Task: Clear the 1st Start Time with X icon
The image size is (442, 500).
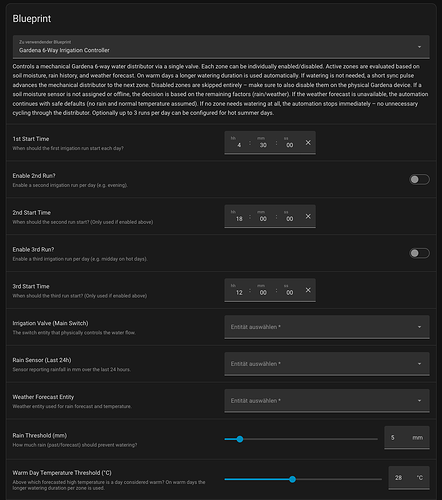Action: click(308, 143)
